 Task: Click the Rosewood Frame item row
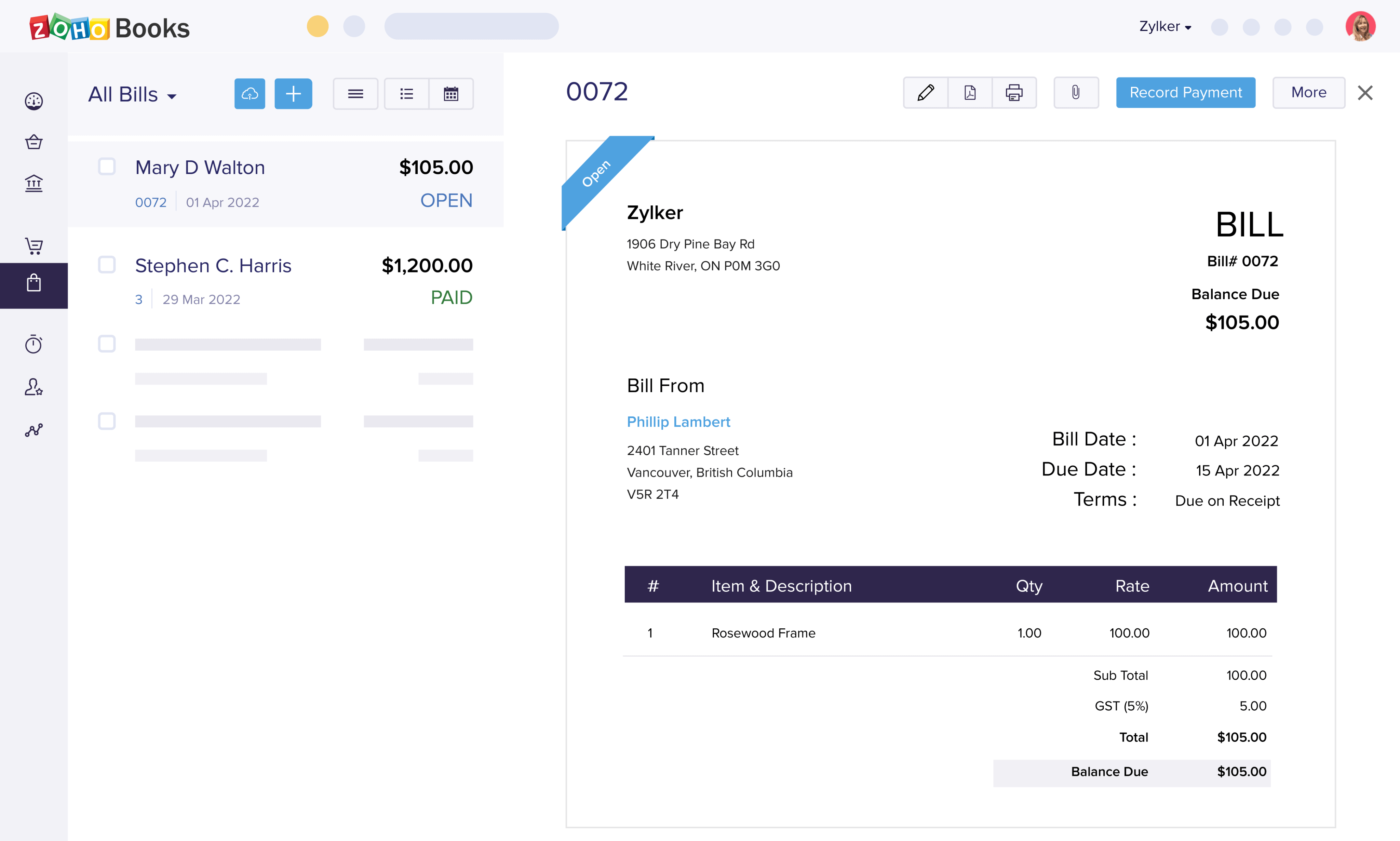(x=948, y=633)
